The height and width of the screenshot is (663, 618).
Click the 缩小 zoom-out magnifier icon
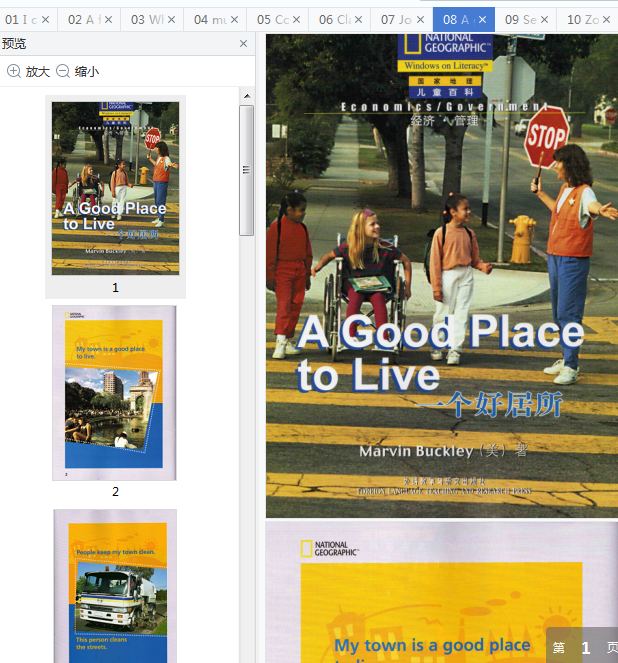point(63,71)
